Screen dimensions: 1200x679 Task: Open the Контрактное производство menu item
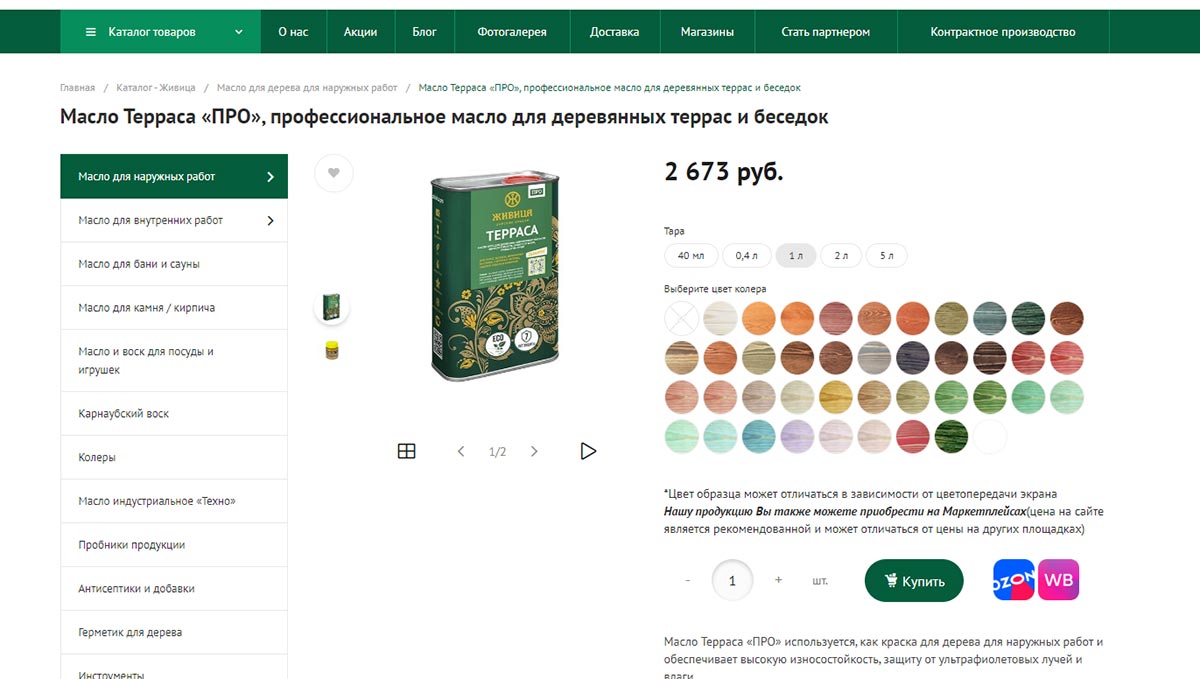[1003, 32]
